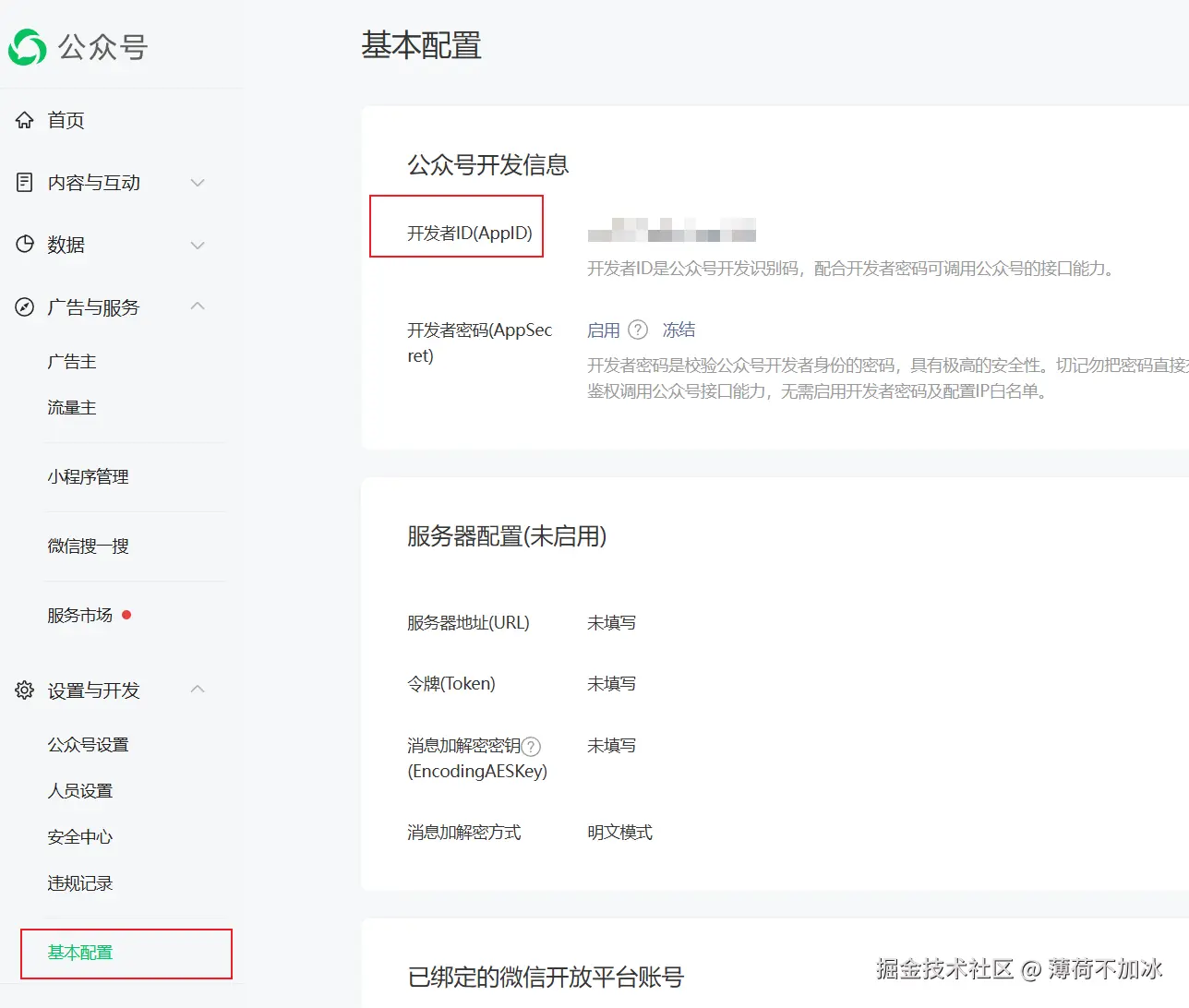Open the 首页 menu item
This screenshot has width=1189, height=1008.
coord(66,120)
